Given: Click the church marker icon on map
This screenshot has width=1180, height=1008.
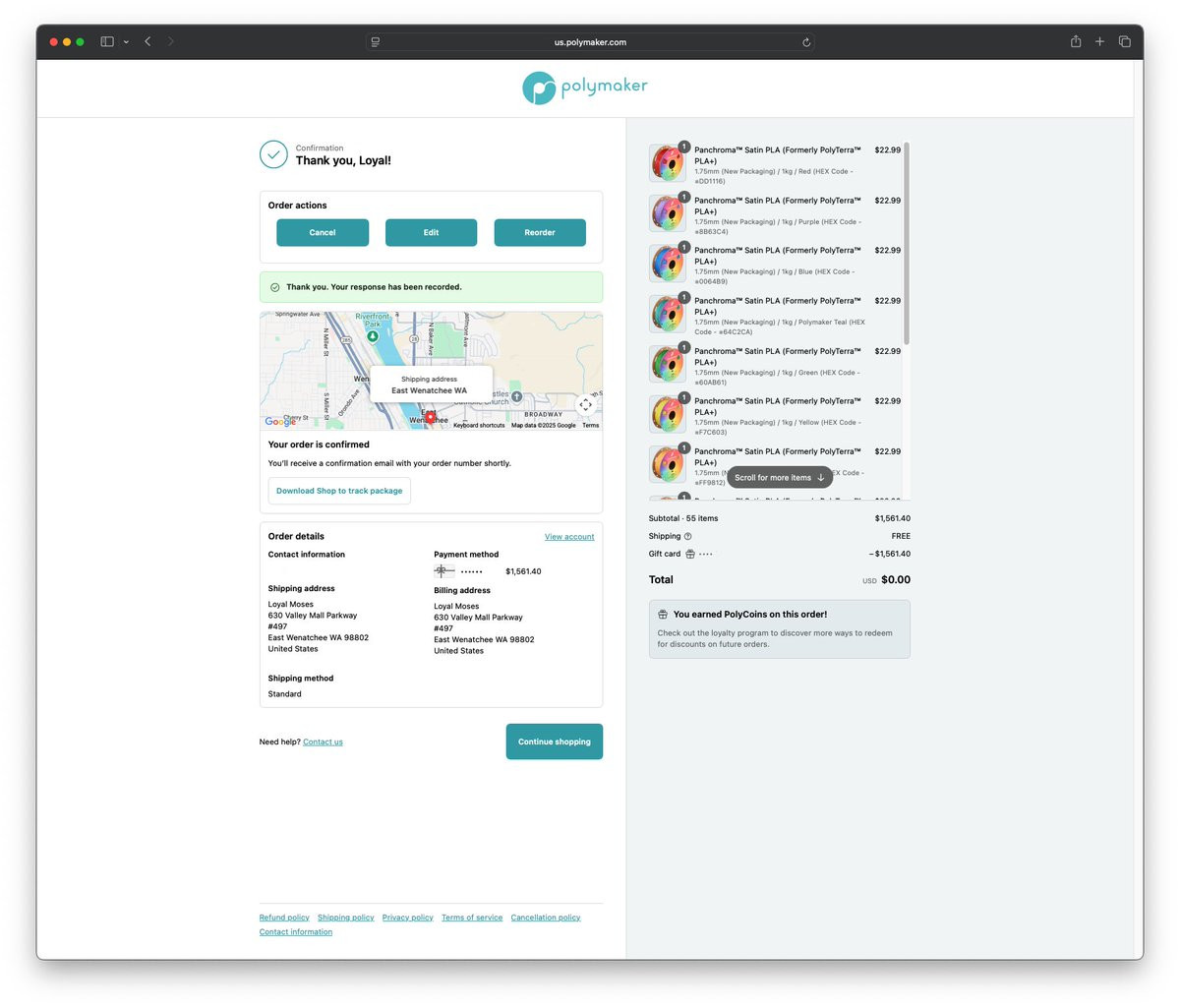Looking at the screenshot, I should [x=517, y=397].
